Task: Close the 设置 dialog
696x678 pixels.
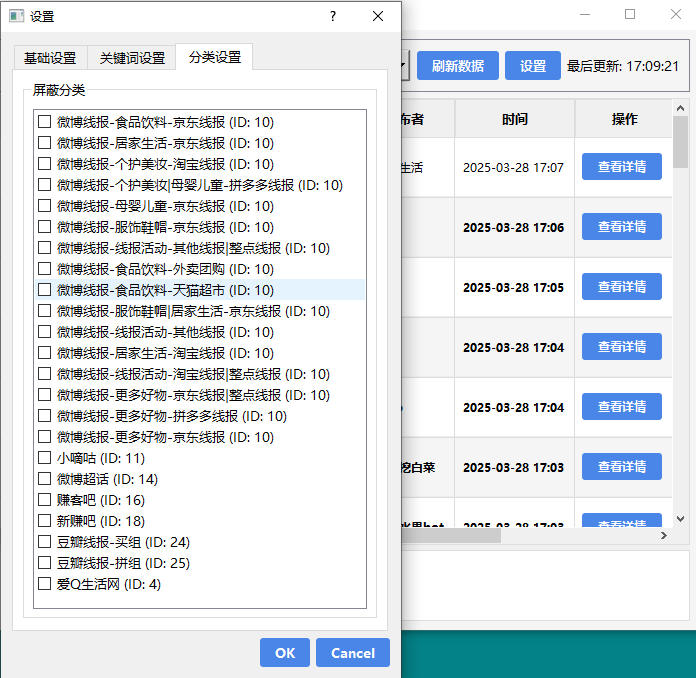Action: (378, 16)
